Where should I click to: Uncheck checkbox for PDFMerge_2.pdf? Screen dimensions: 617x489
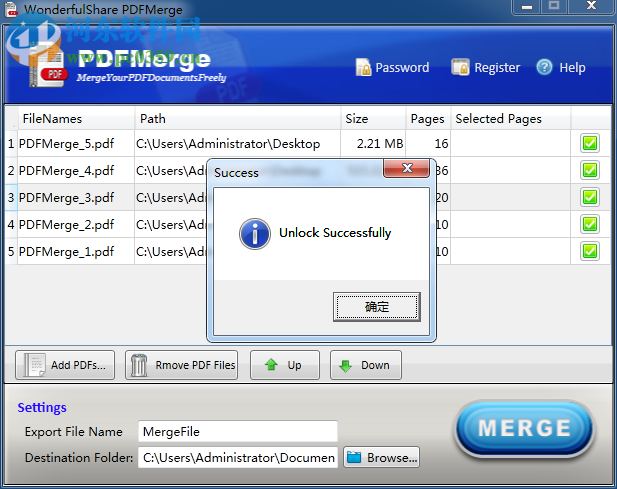[x=589, y=224]
